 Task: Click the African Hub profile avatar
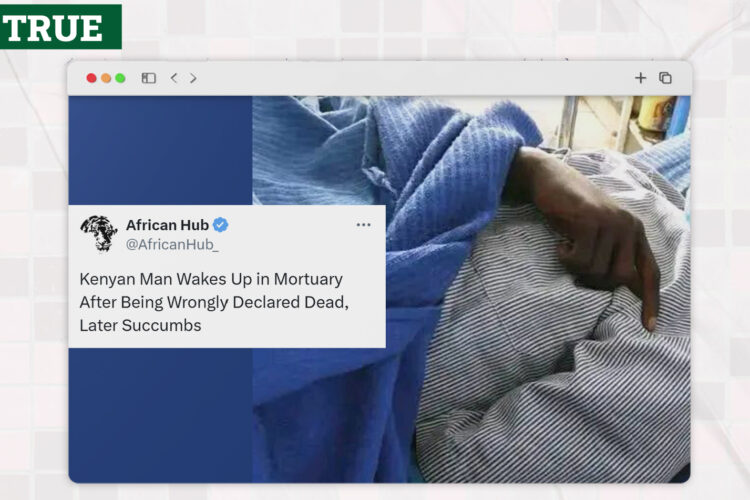(99, 233)
